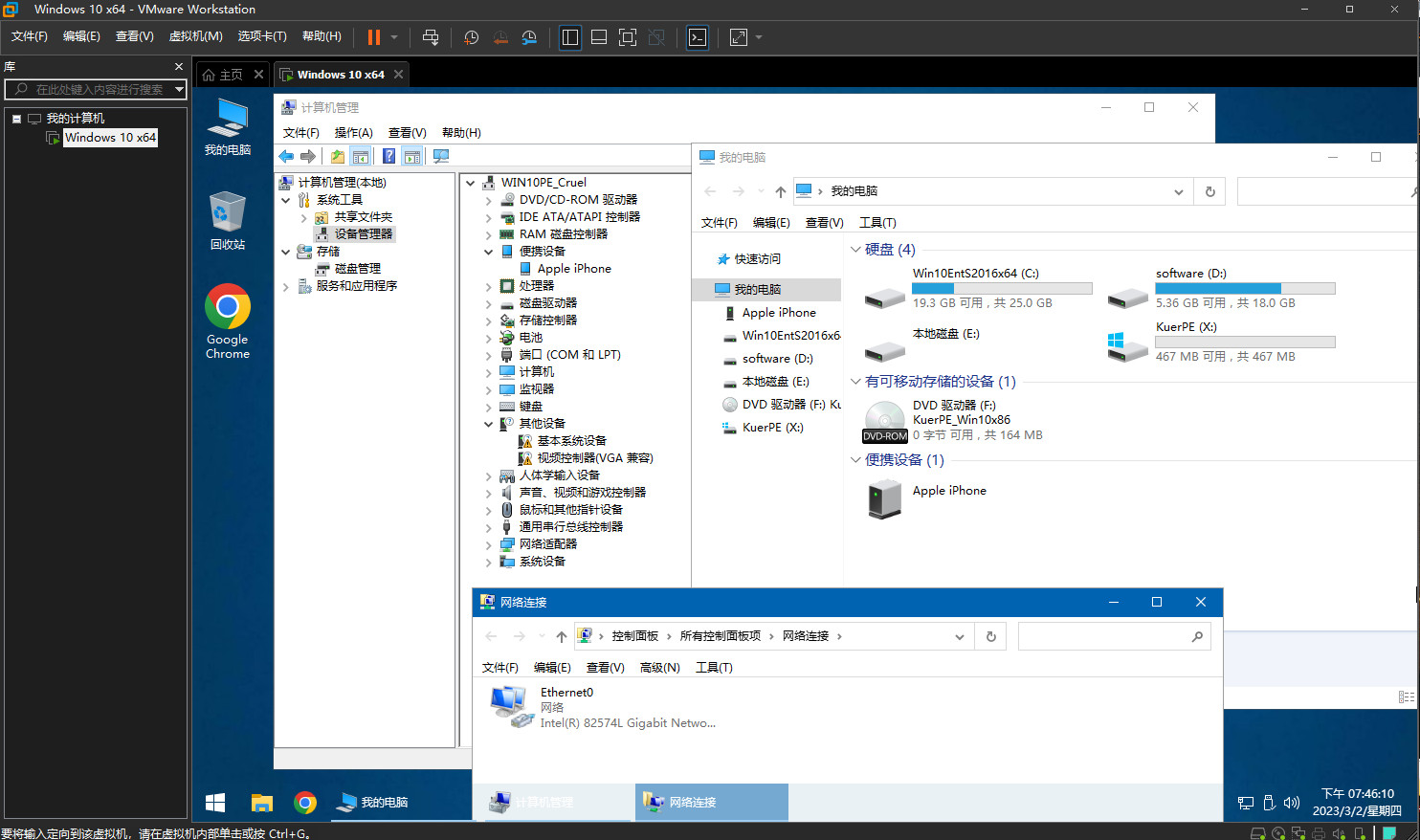
Task: Click the software (D:) usage bar
Action: 1245,288
